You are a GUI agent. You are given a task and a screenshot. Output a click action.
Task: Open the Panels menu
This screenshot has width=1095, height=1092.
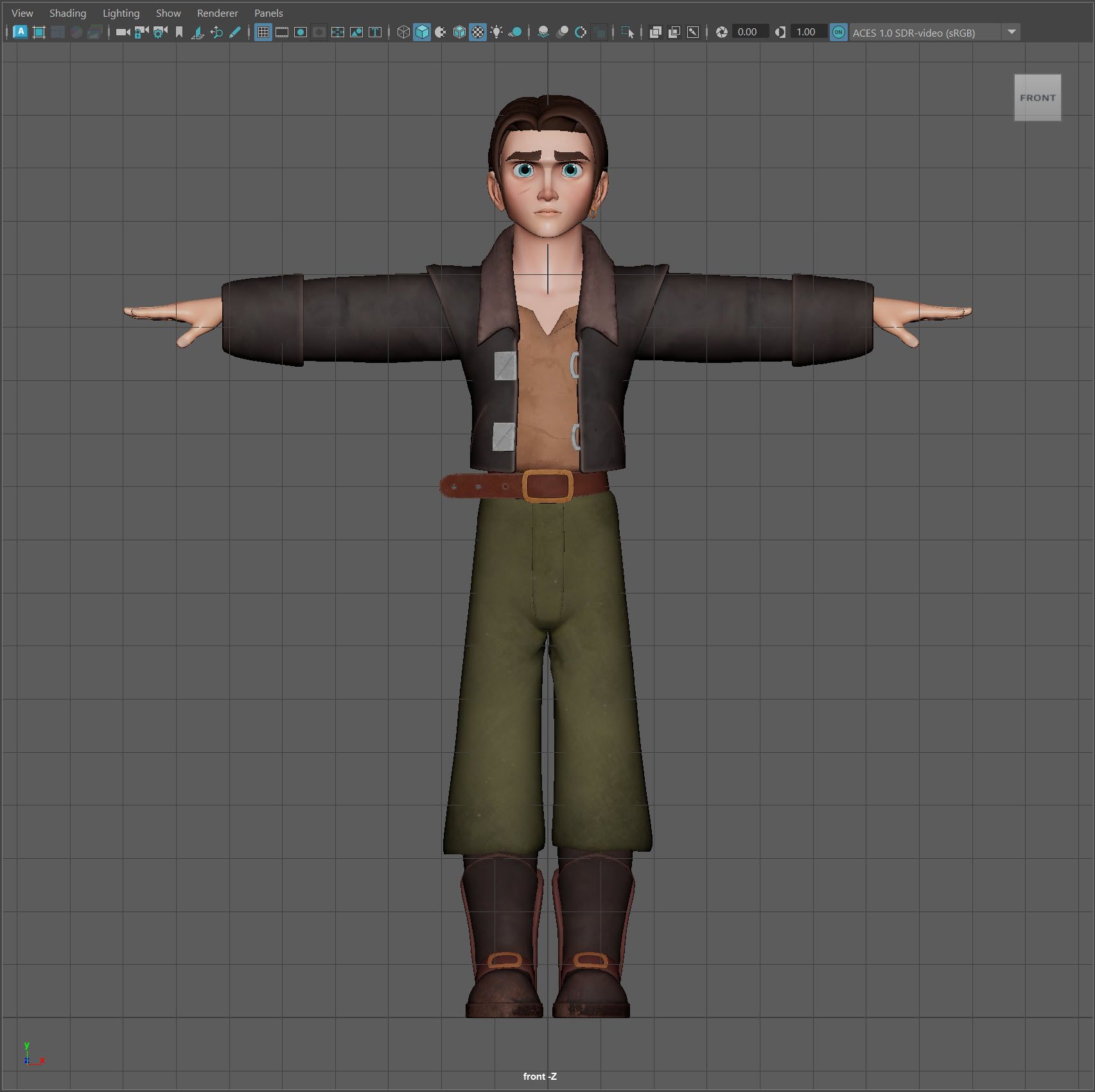tap(268, 13)
